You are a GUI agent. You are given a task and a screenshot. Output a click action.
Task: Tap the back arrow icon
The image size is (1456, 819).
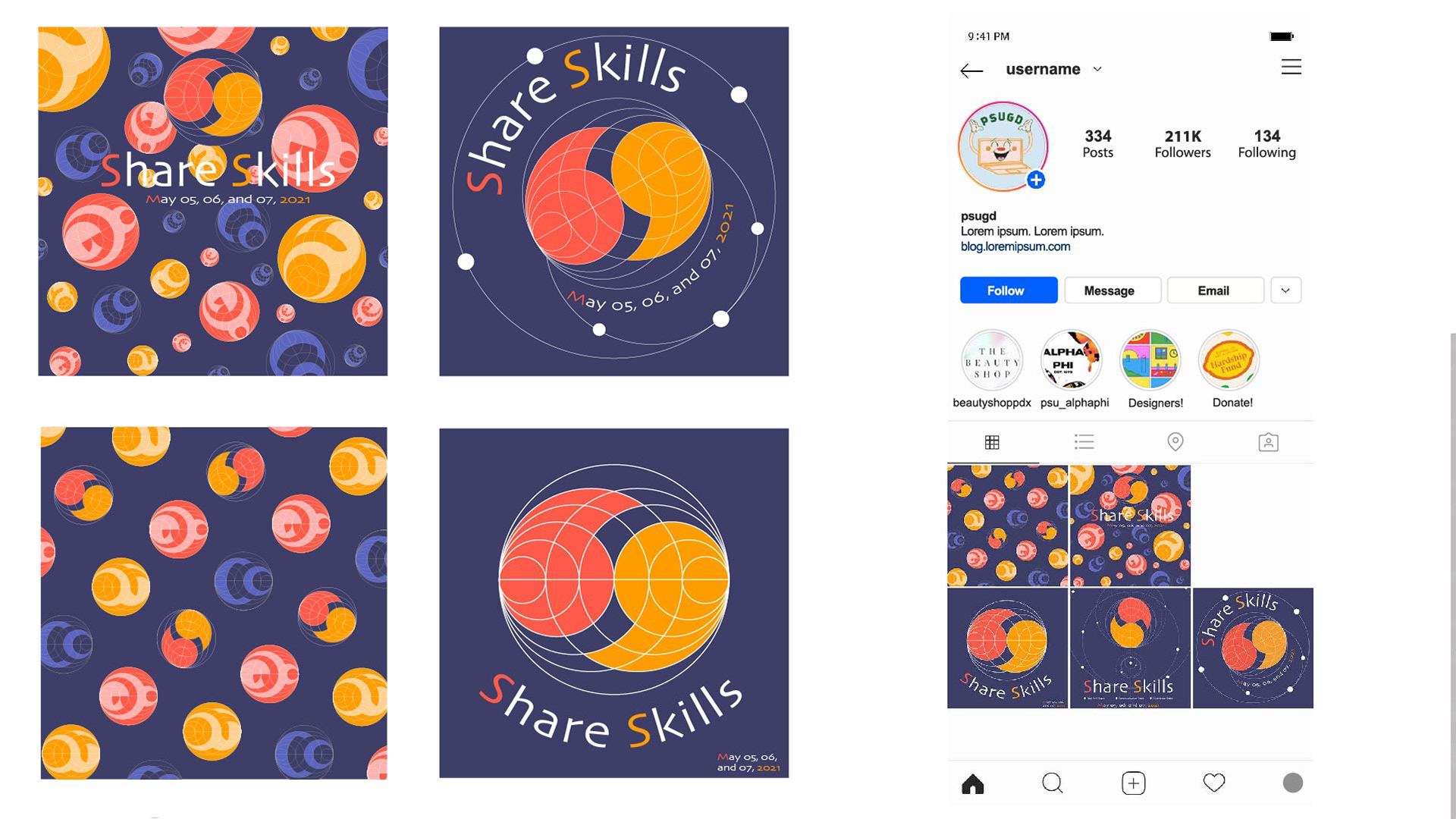(971, 71)
